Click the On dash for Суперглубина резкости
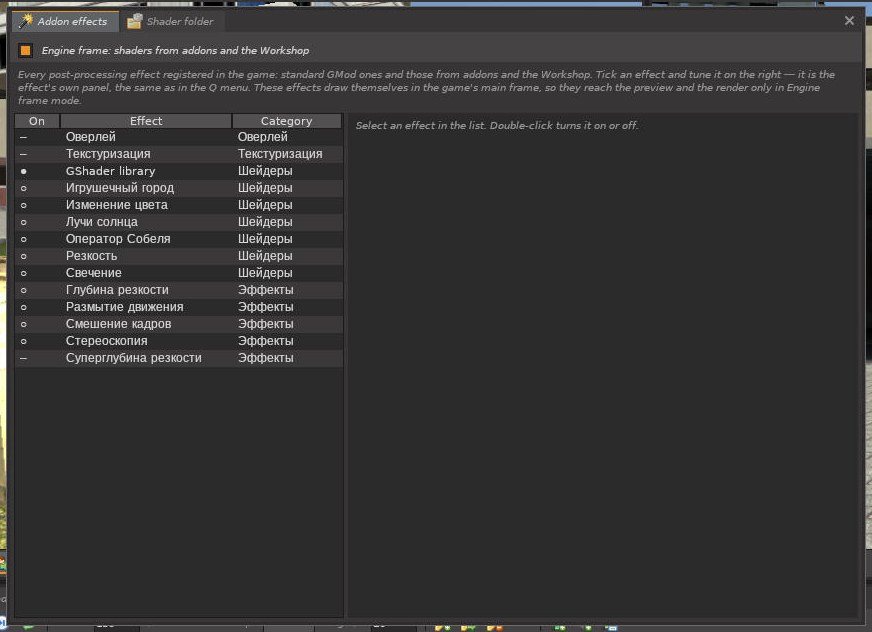The height and width of the screenshot is (632, 872). coord(23,358)
